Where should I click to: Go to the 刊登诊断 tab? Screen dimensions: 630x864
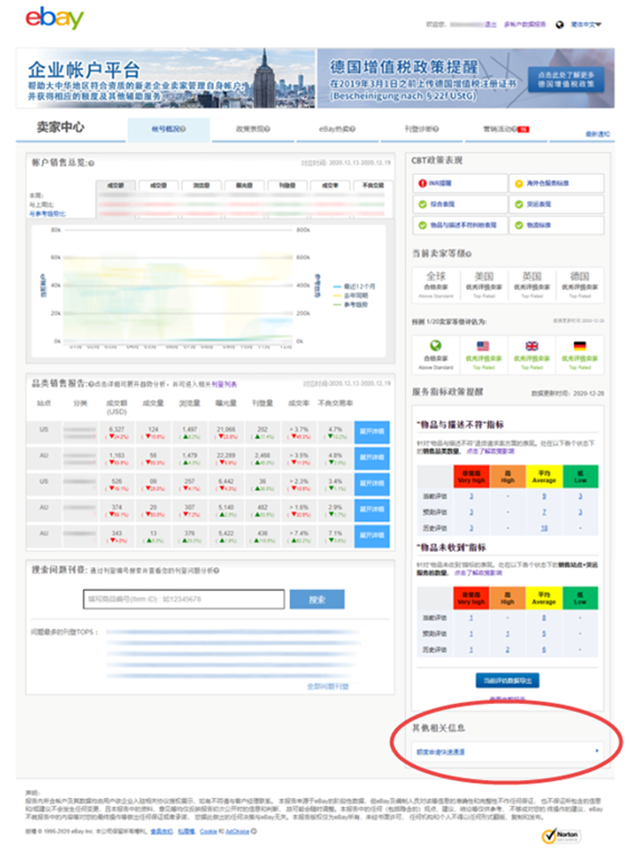click(422, 129)
